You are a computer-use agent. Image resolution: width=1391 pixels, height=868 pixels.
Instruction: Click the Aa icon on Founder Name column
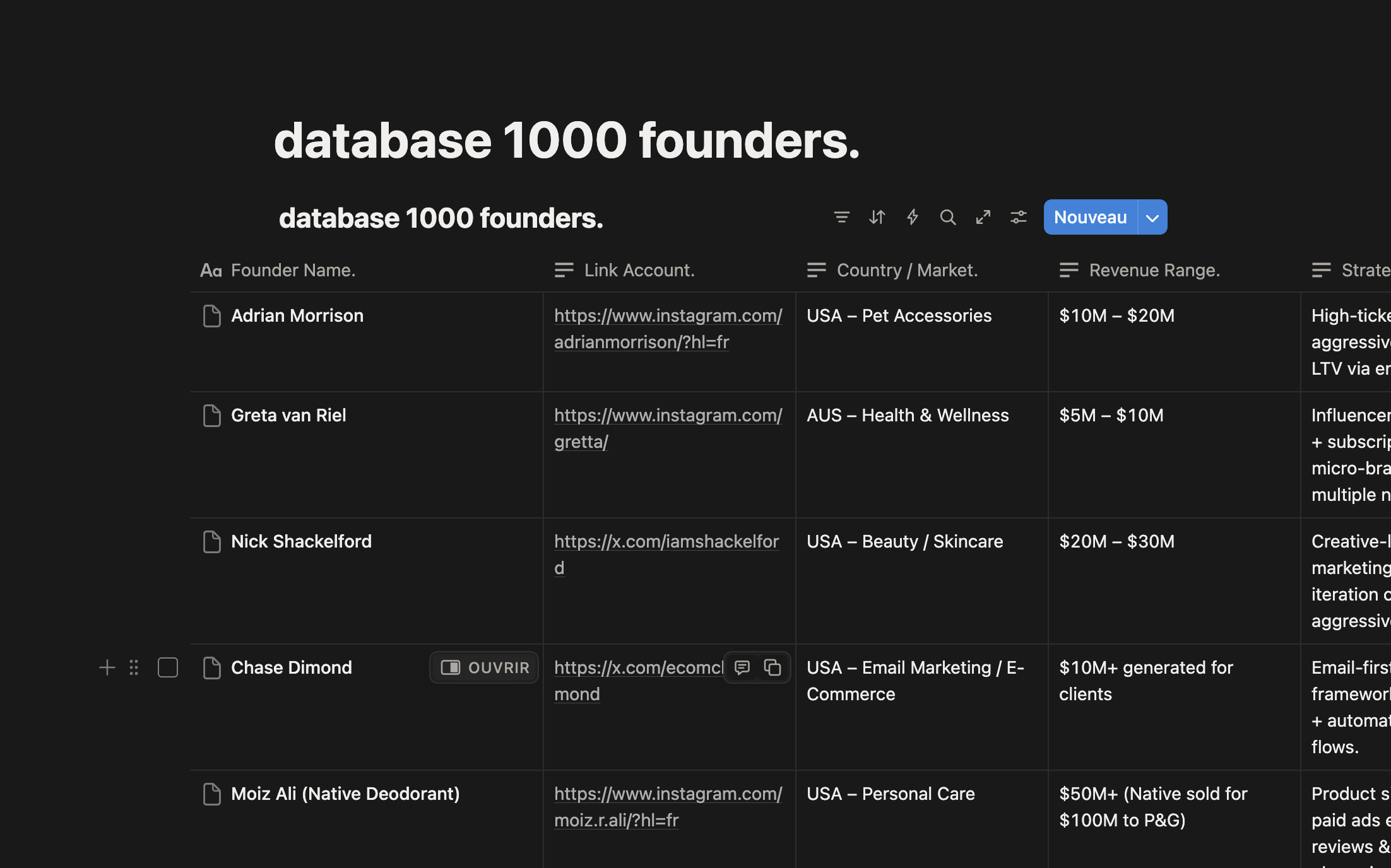tap(211, 270)
